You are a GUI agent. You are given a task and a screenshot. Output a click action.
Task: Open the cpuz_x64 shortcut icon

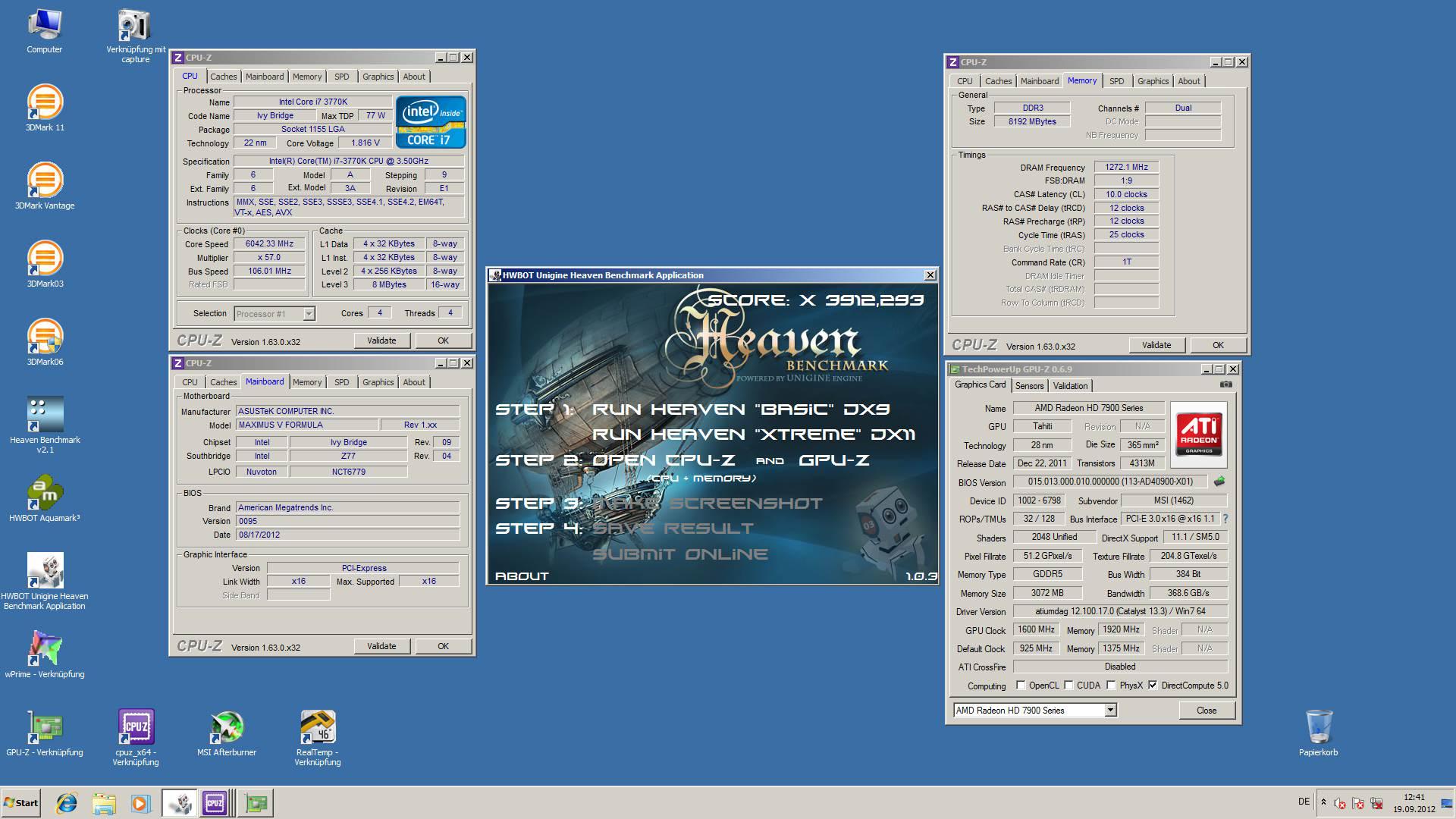click(135, 737)
